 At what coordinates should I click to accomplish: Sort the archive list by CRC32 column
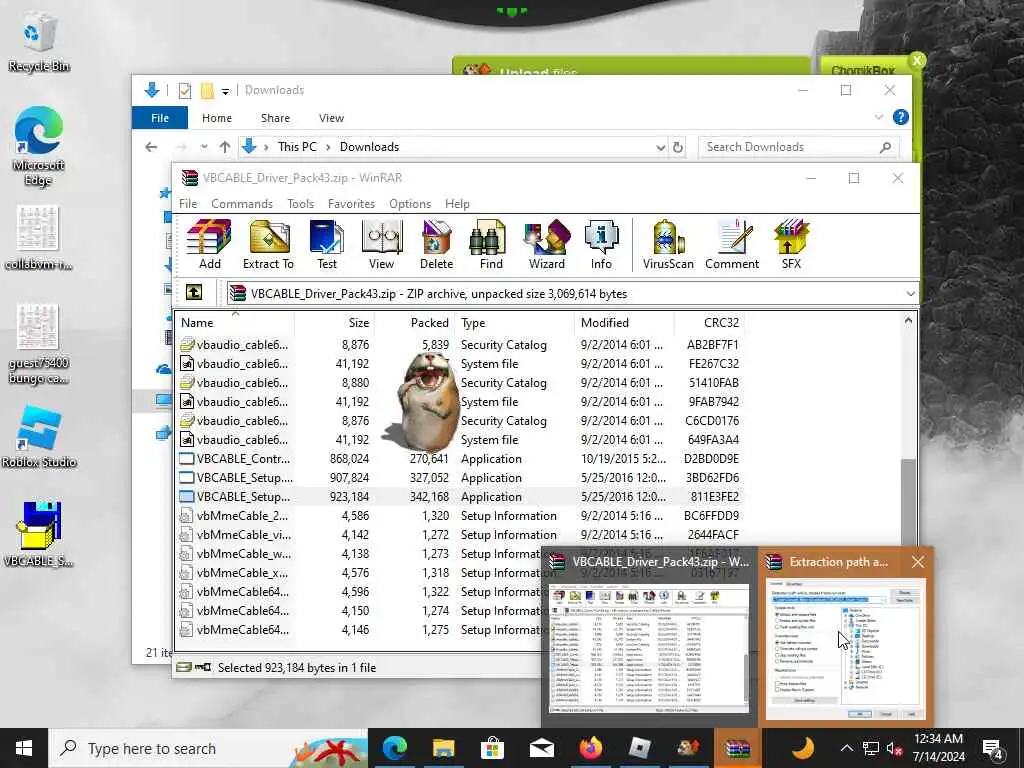point(709,323)
